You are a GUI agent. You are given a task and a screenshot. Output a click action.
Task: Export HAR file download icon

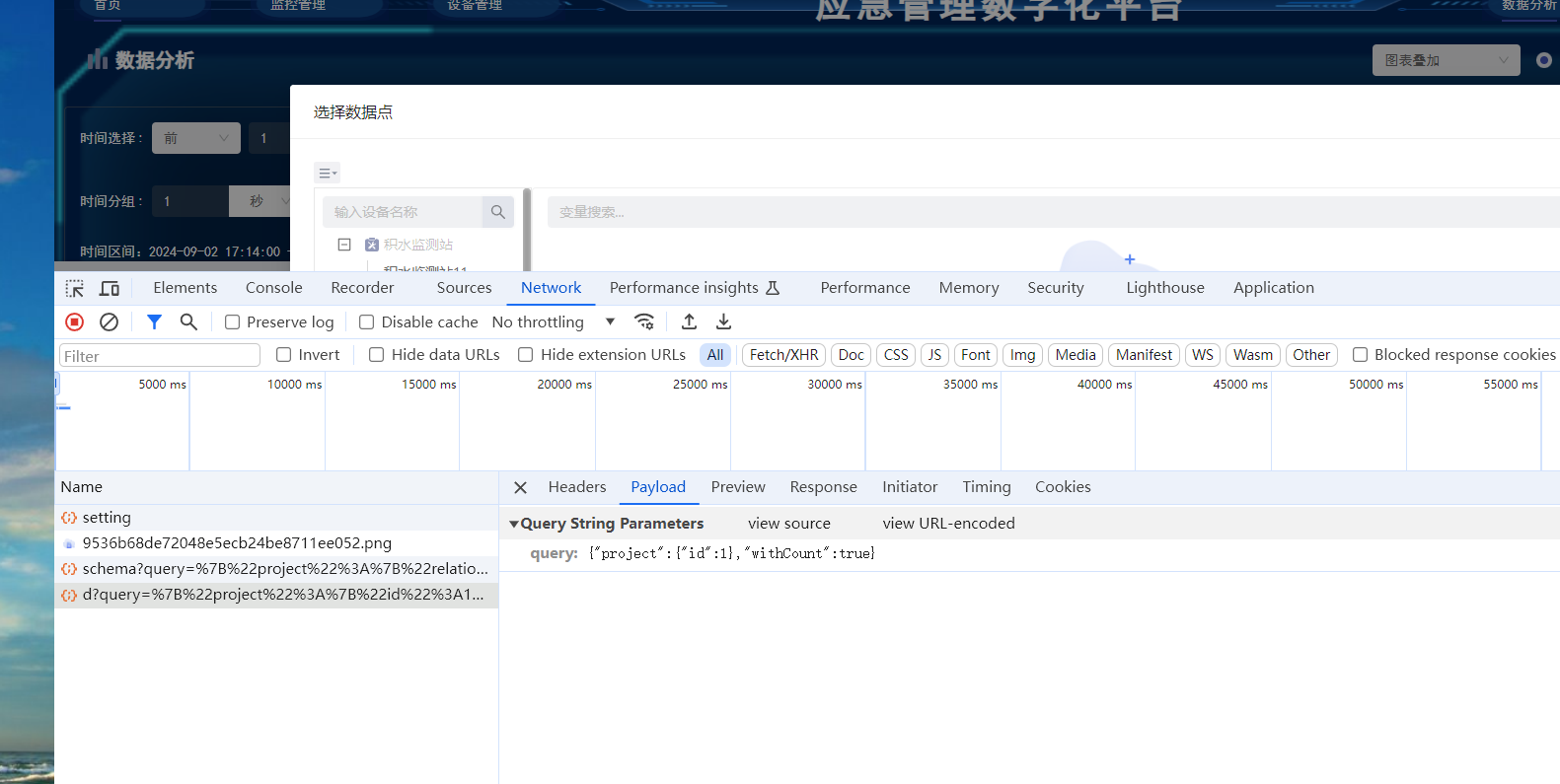[723, 321]
